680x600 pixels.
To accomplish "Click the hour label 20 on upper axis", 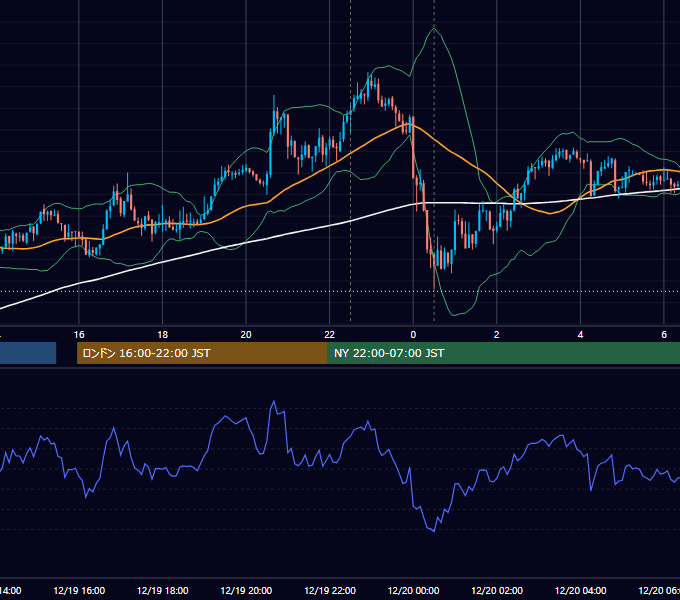I will pyautogui.click(x=246, y=335).
